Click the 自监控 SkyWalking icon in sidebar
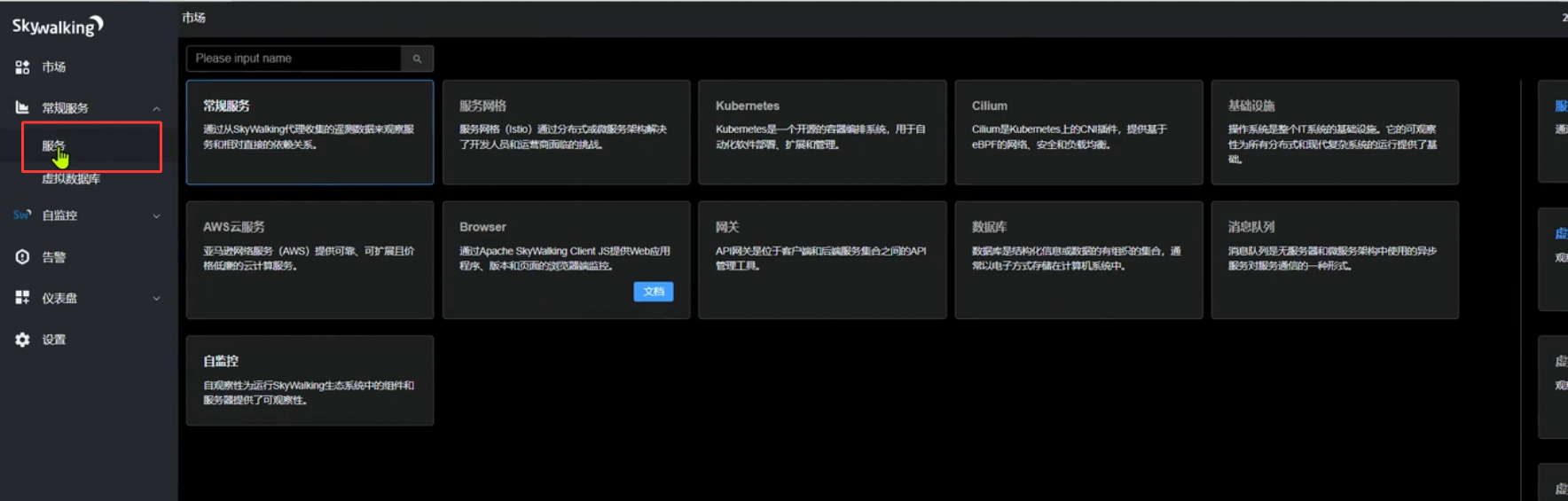The image size is (1568, 501). [22, 215]
